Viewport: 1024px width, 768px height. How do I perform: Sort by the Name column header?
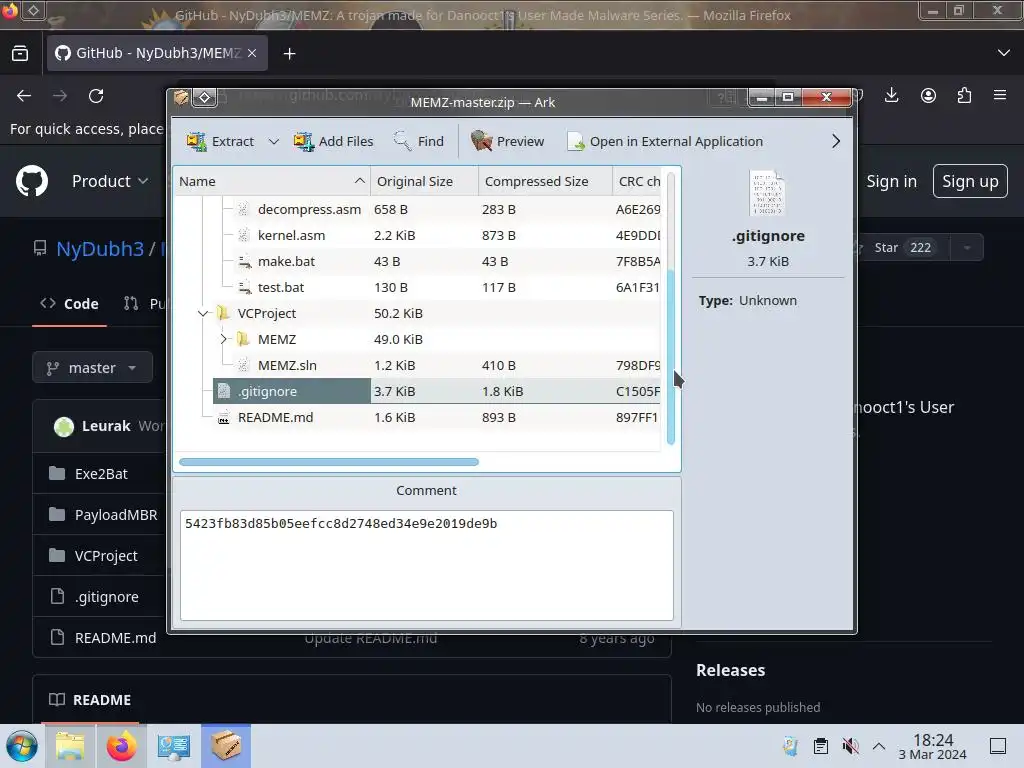pyautogui.click(x=272, y=182)
